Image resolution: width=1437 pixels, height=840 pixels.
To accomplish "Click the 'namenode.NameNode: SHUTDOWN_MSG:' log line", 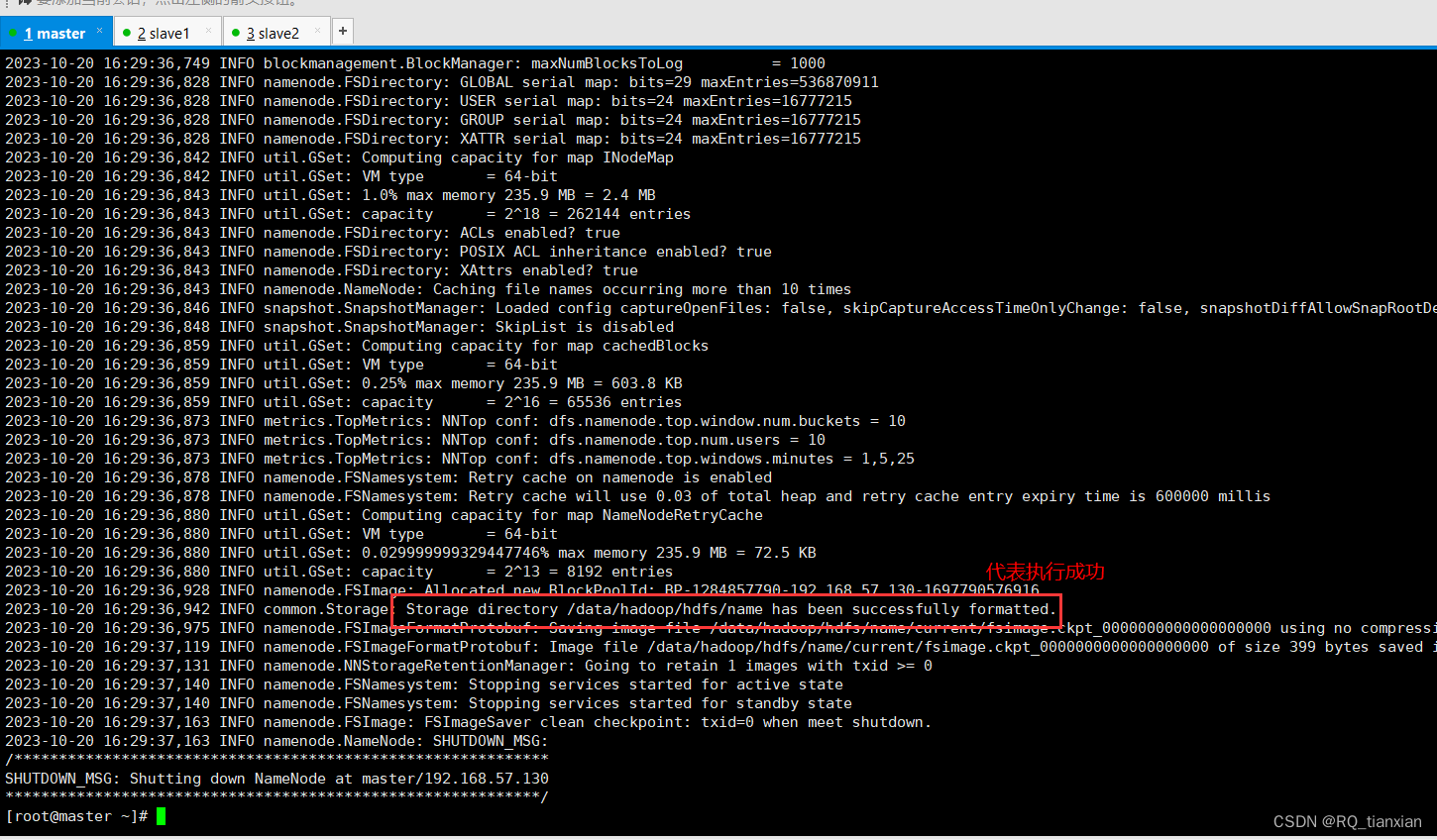I will pos(276,741).
